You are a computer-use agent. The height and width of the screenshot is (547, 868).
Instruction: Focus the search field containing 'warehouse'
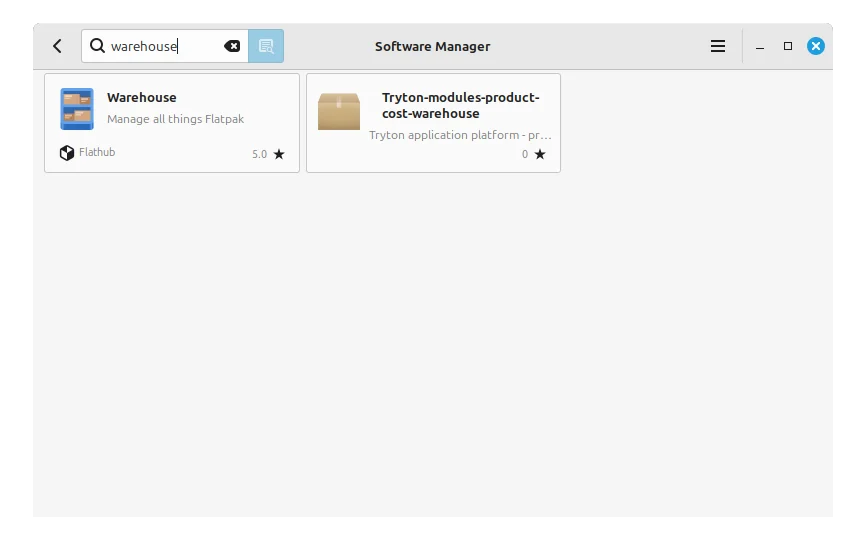point(164,46)
